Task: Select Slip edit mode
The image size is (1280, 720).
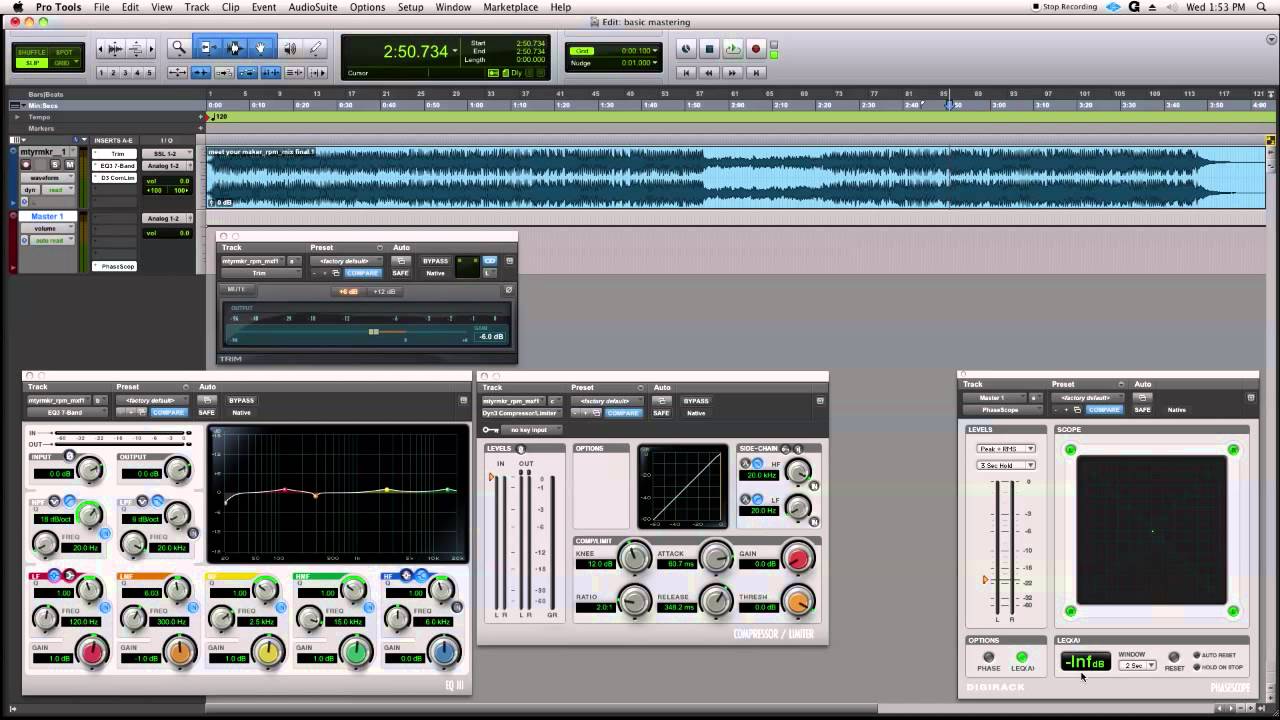Action: coord(31,63)
